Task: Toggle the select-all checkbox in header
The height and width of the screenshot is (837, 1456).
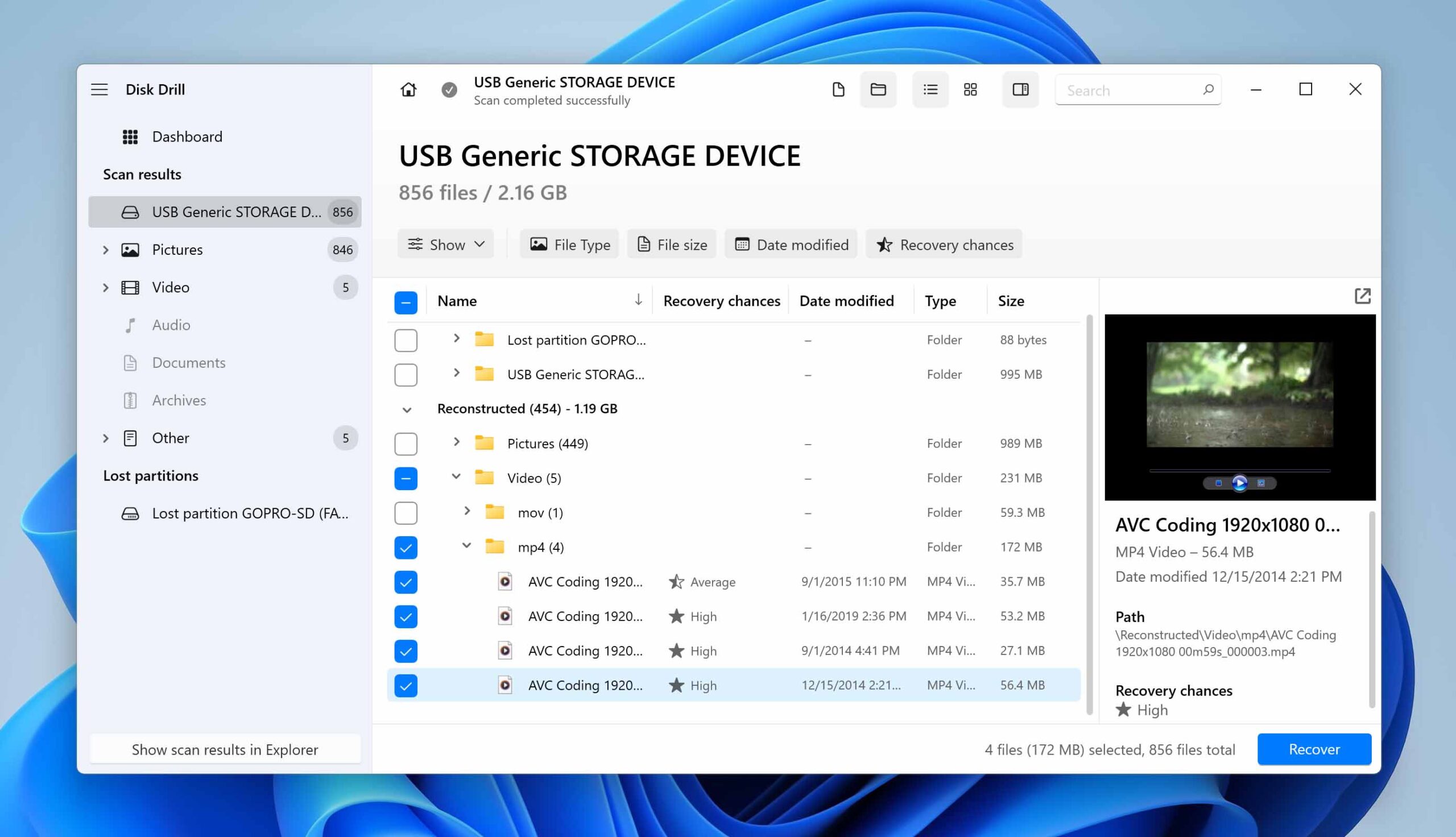Action: [x=406, y=303]
